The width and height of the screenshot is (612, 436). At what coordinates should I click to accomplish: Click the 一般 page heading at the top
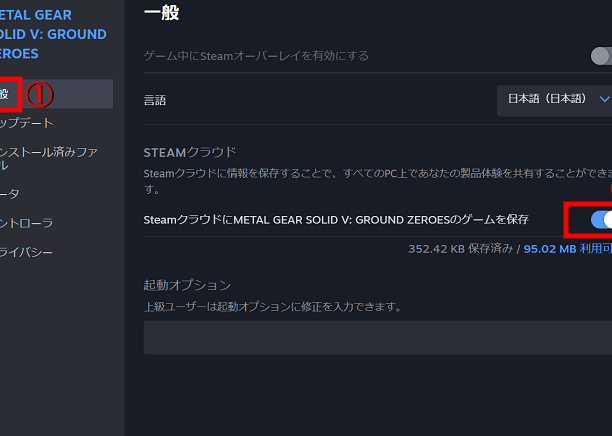pyautogui.click(x=161, y=13)
